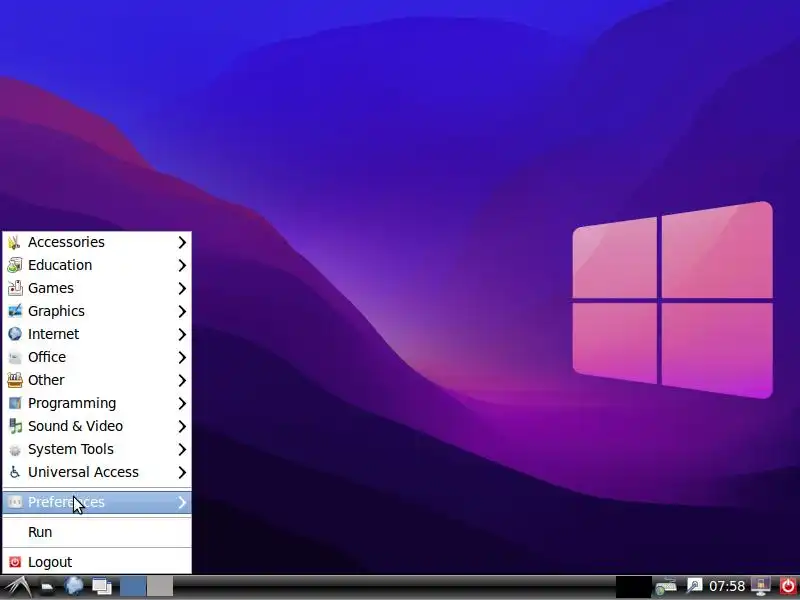800x600 pixels.
Task: Expand Games submenu arrow
Action: coord(182,288)
